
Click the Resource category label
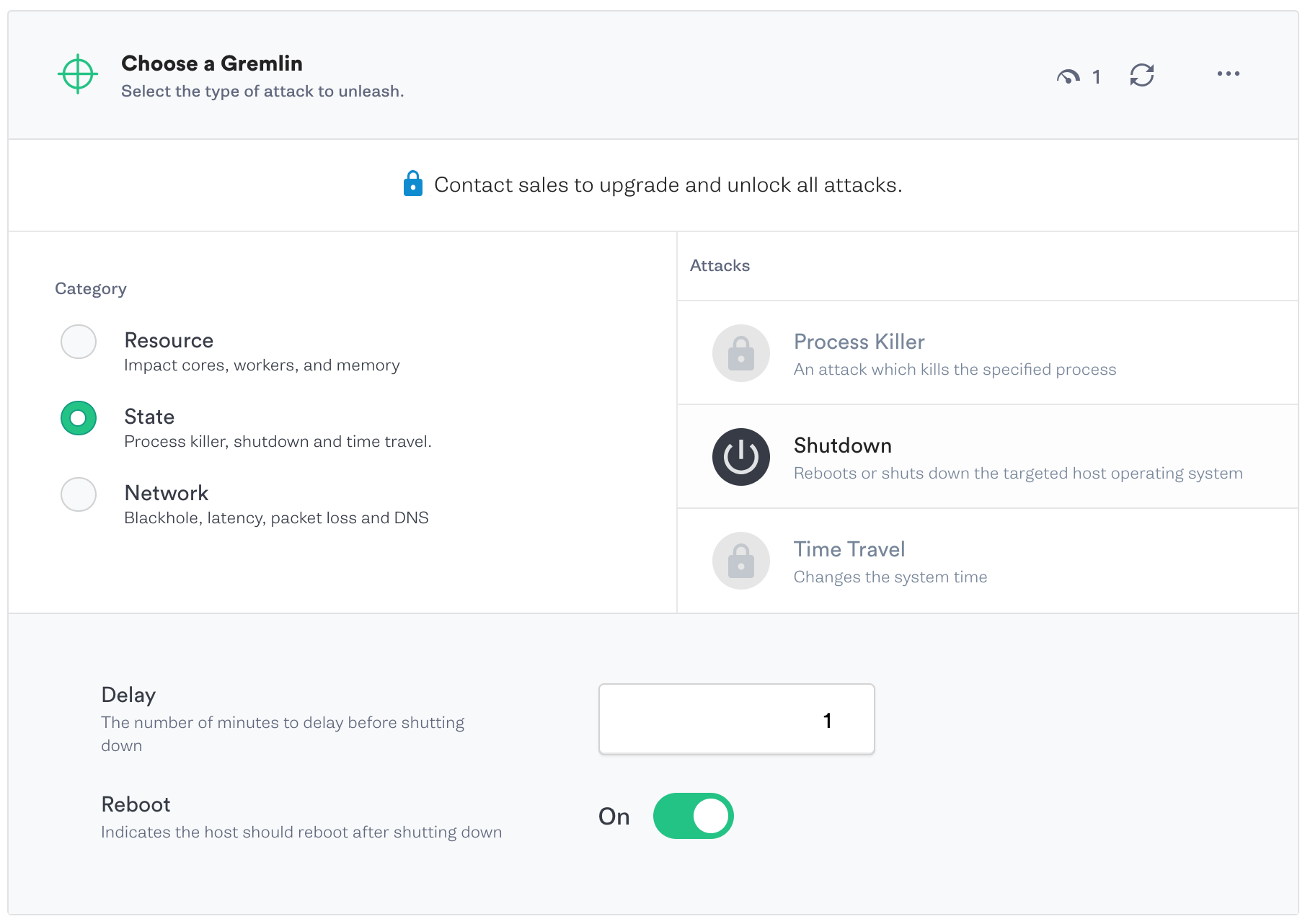click(x=169, y=340)
